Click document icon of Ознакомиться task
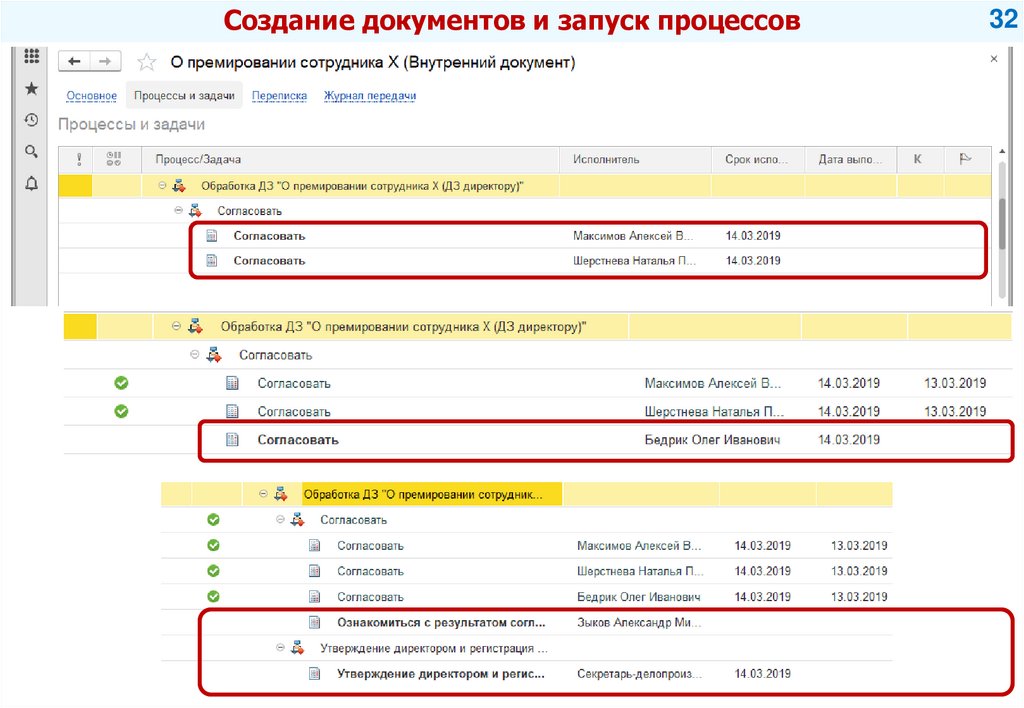 coord(315,622)
